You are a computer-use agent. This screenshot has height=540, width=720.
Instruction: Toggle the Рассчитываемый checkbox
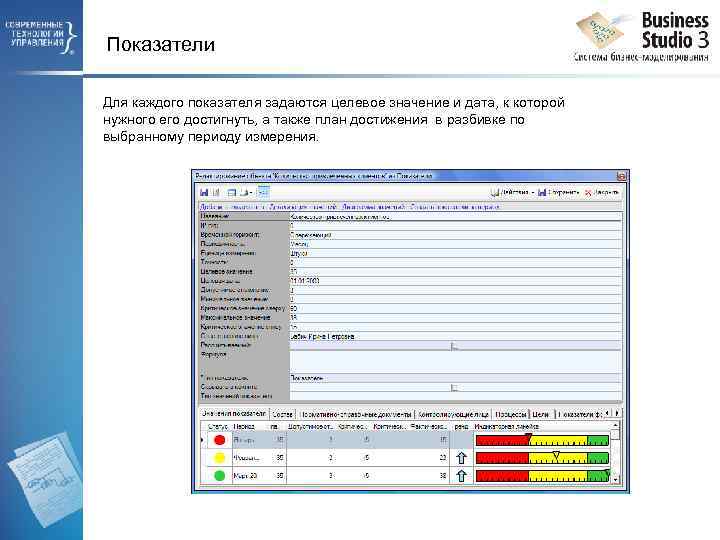(x=454, y=346)
